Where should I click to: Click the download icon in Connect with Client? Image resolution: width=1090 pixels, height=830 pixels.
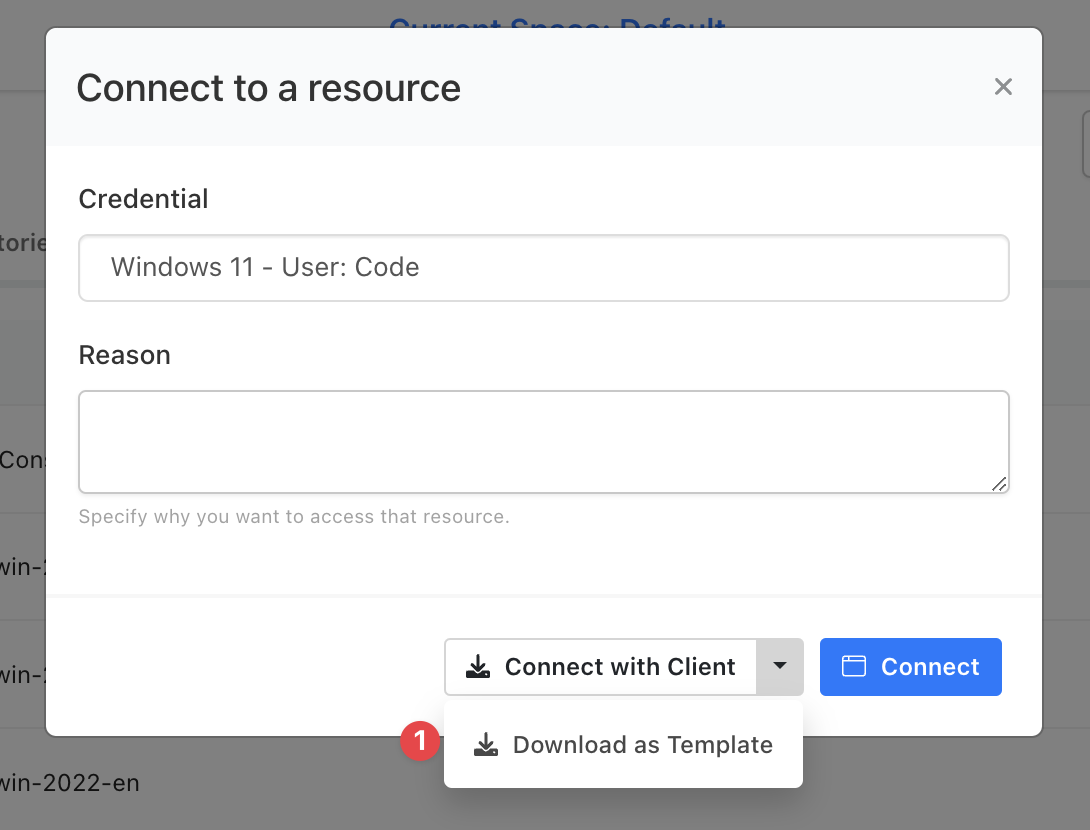click(479, 667)
